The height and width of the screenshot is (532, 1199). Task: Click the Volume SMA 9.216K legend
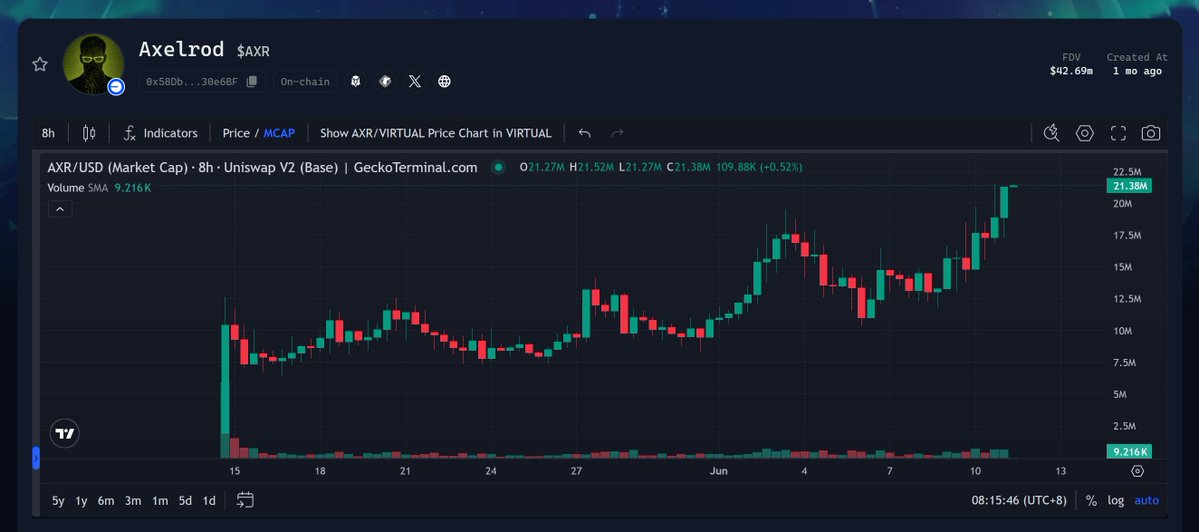(99, 187)
